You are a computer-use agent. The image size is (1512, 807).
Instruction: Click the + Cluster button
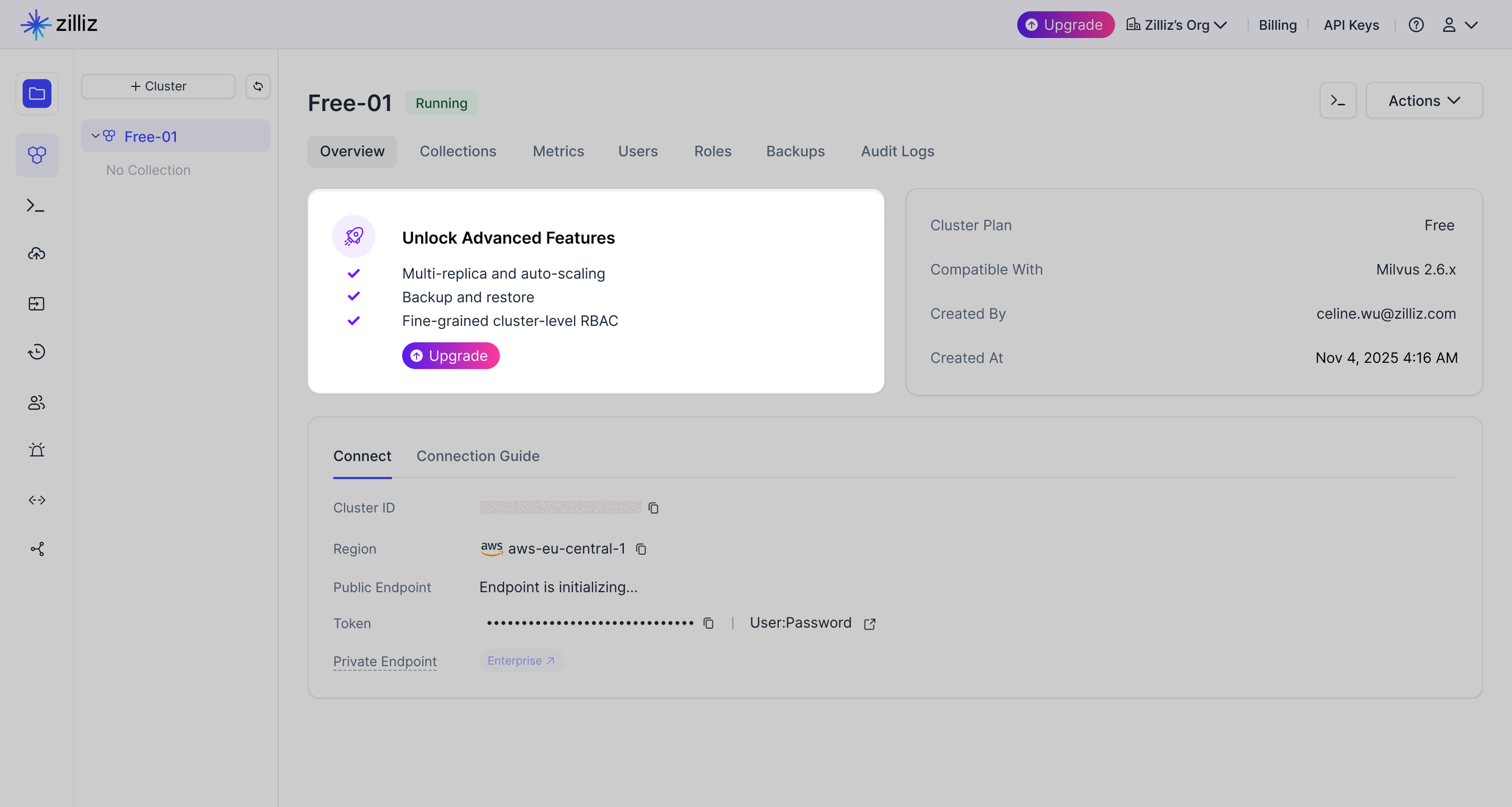(x=158, y=86)
